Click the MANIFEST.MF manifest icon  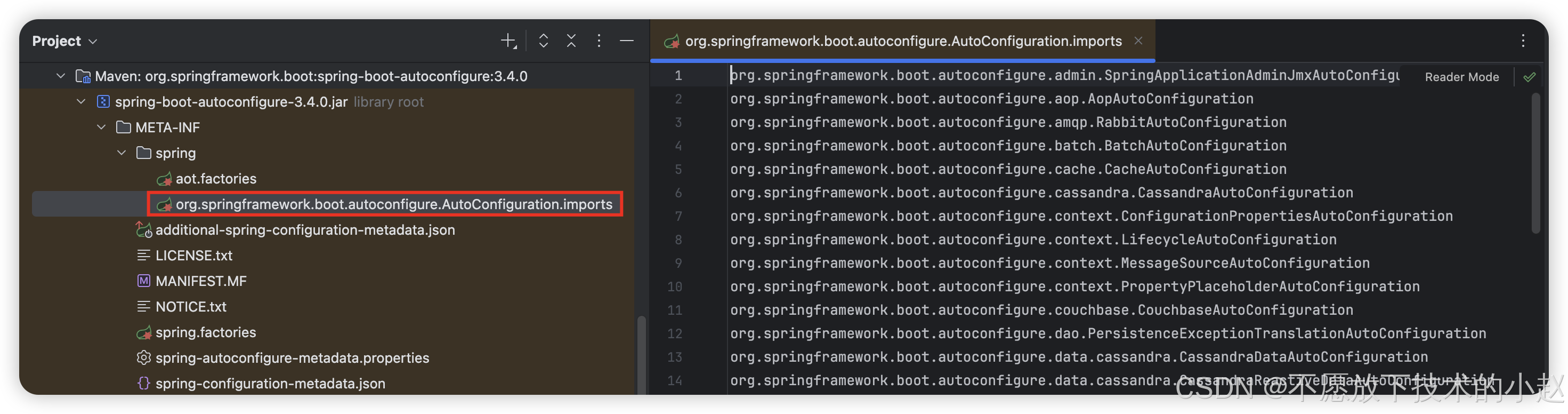[x=144, y=281]
